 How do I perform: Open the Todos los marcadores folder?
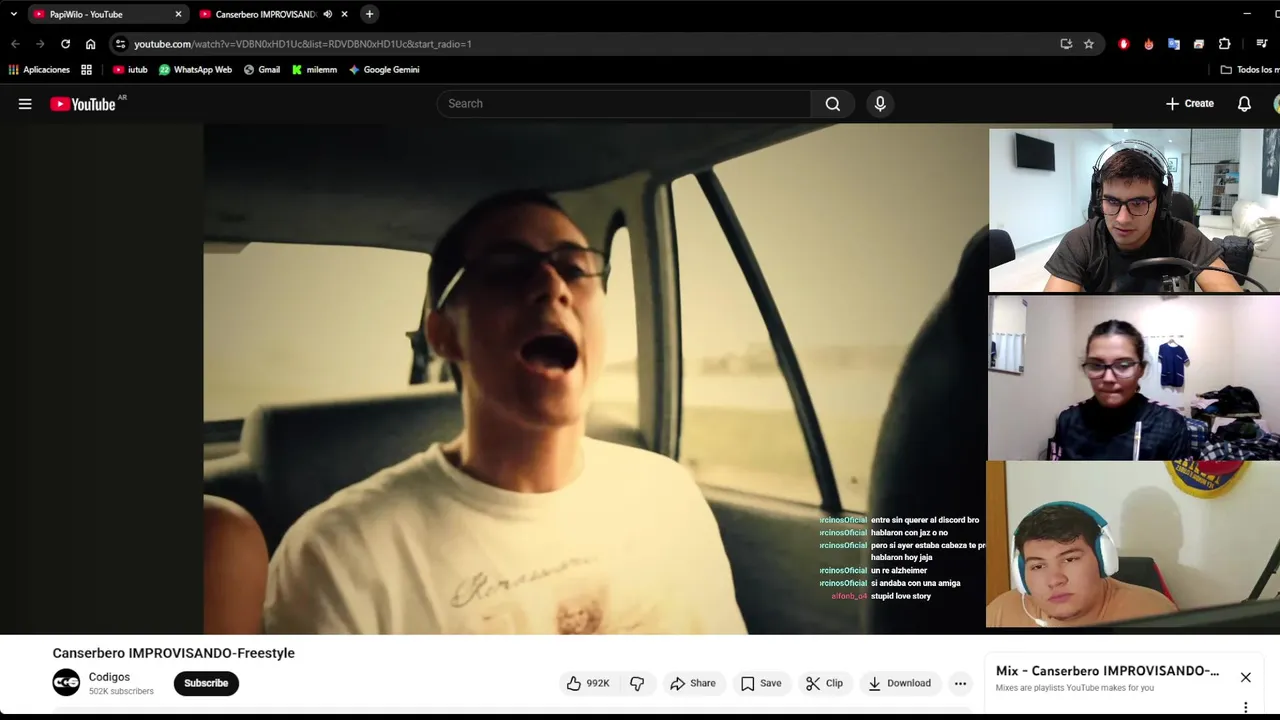point(1250,70)
